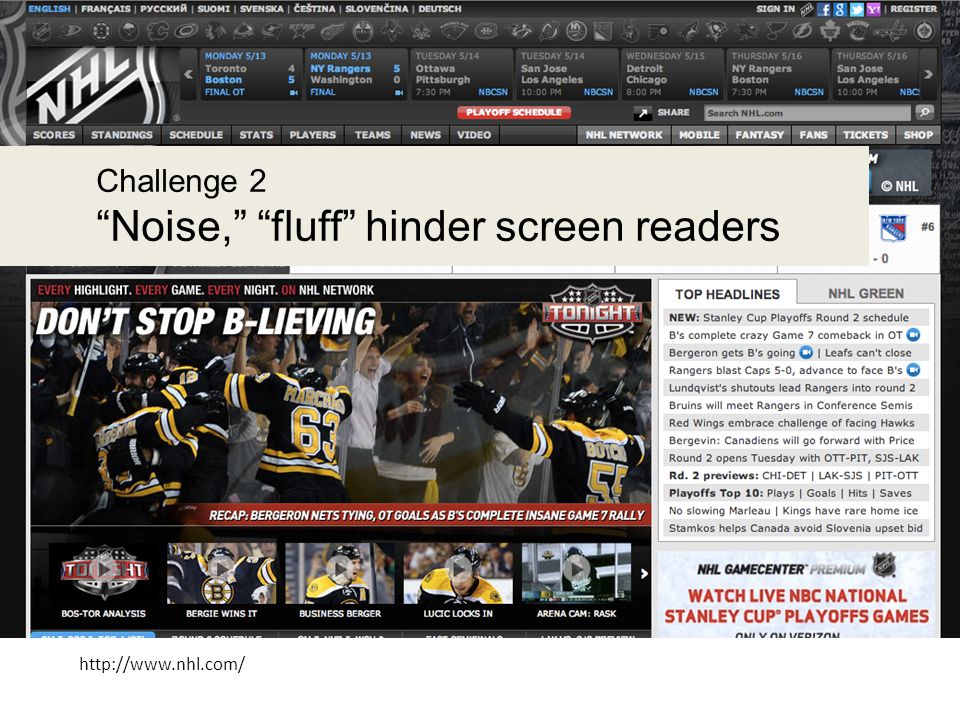Sign in with the Facebook icon

824,9
